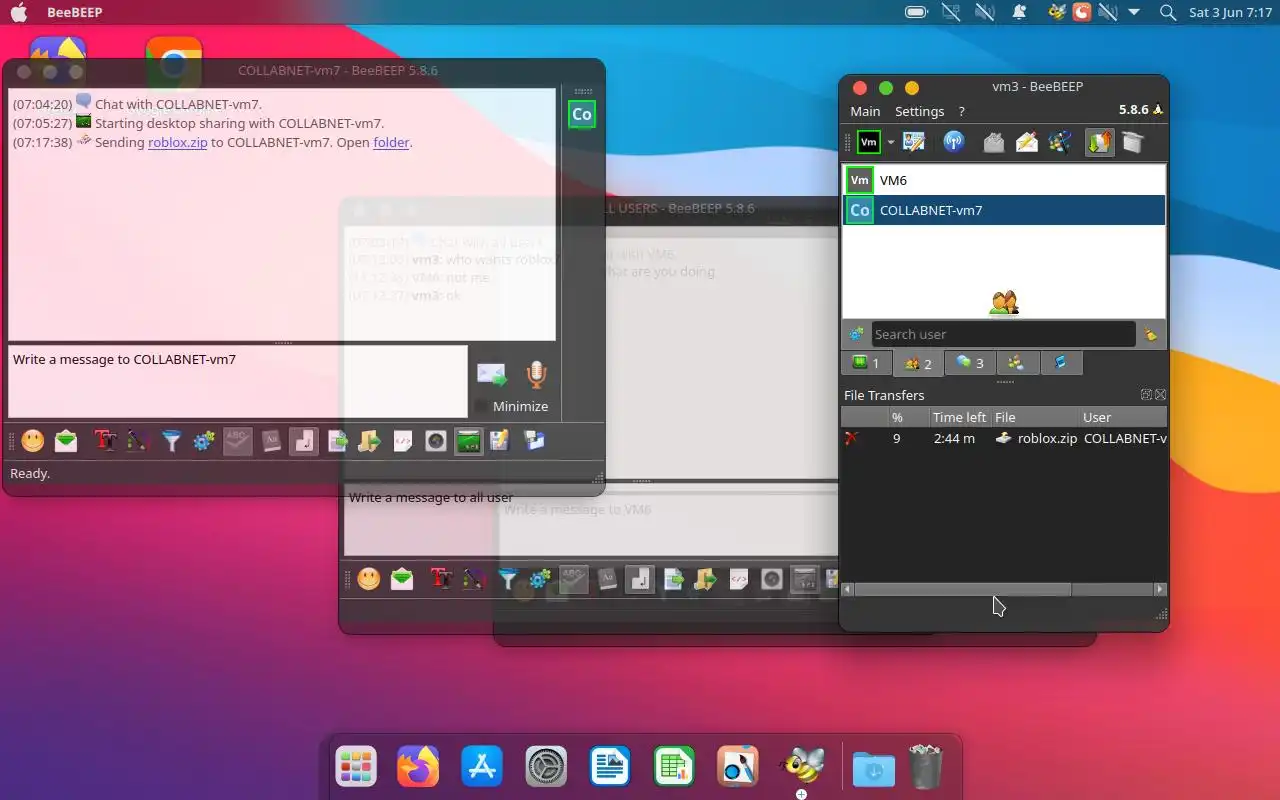
Task: Clear search with the broom icon
Action: [x=1151, y=334]
